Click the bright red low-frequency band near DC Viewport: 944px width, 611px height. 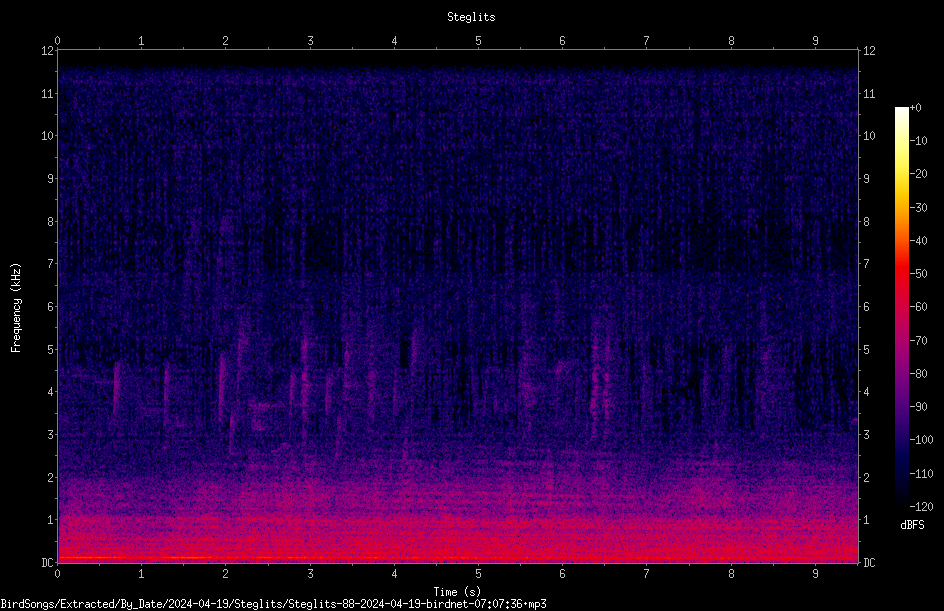458,542
